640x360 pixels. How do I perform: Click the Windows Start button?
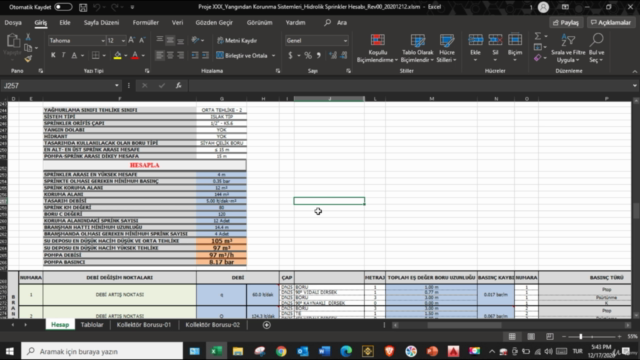10,351
